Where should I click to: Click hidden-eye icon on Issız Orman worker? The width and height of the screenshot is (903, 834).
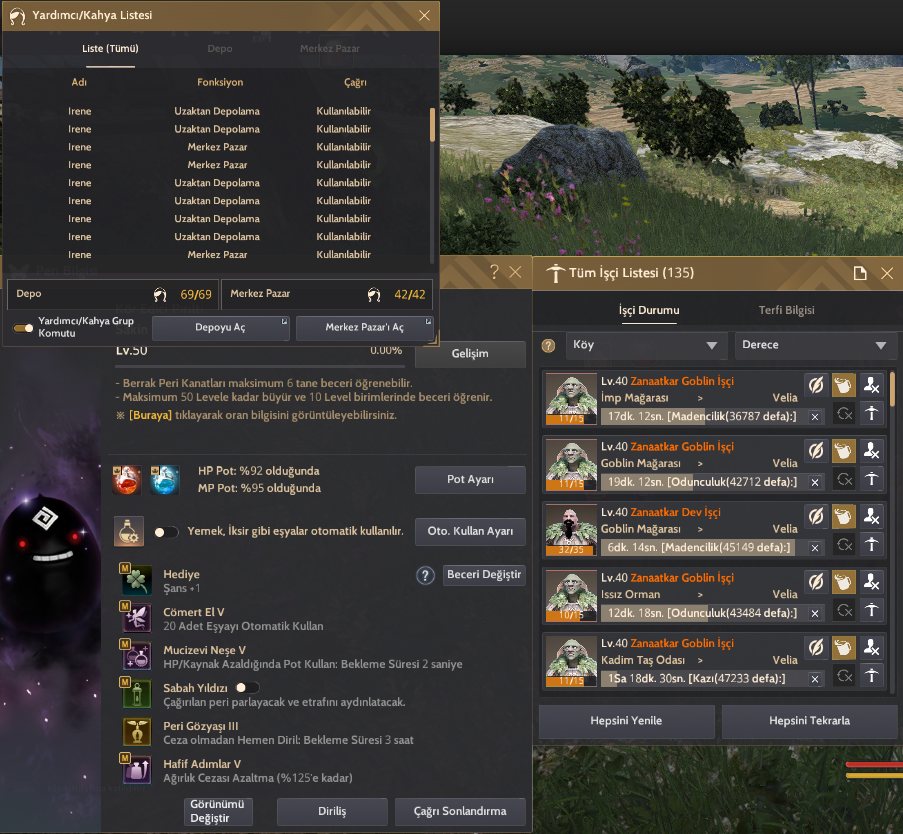pos(815,582)
